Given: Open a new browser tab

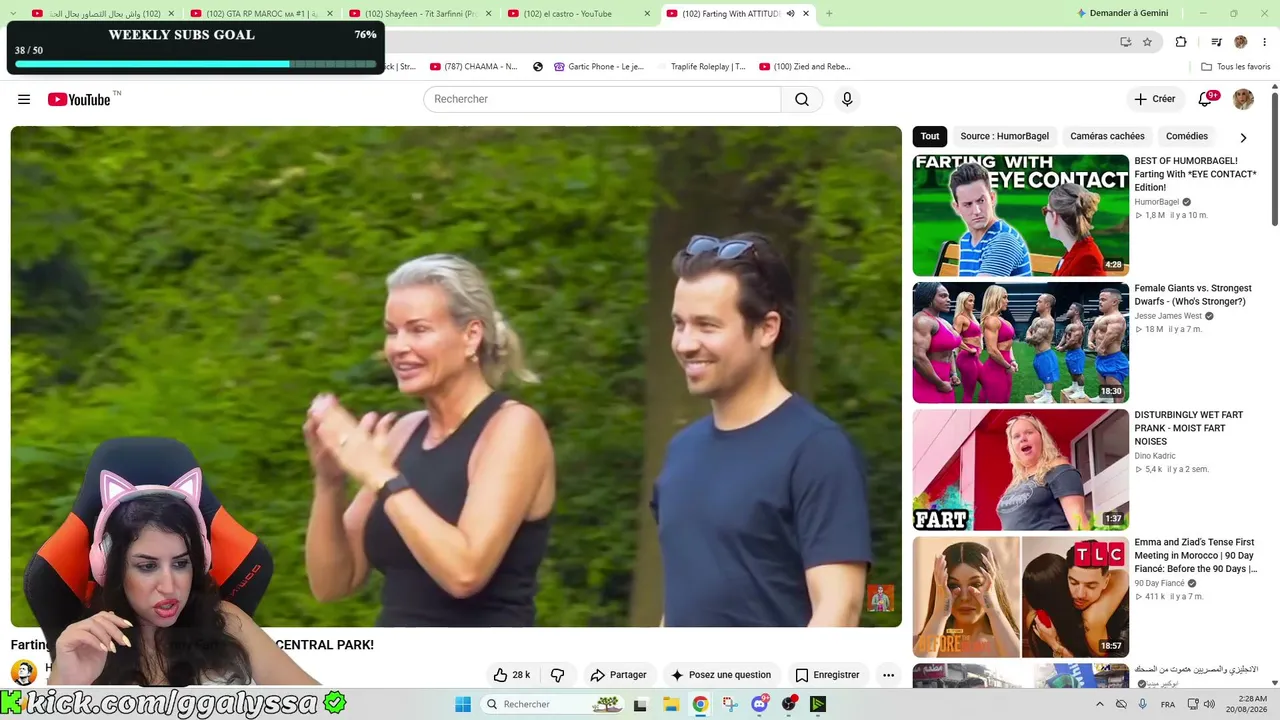Looking at the screenshot, I should click(829, 14).
